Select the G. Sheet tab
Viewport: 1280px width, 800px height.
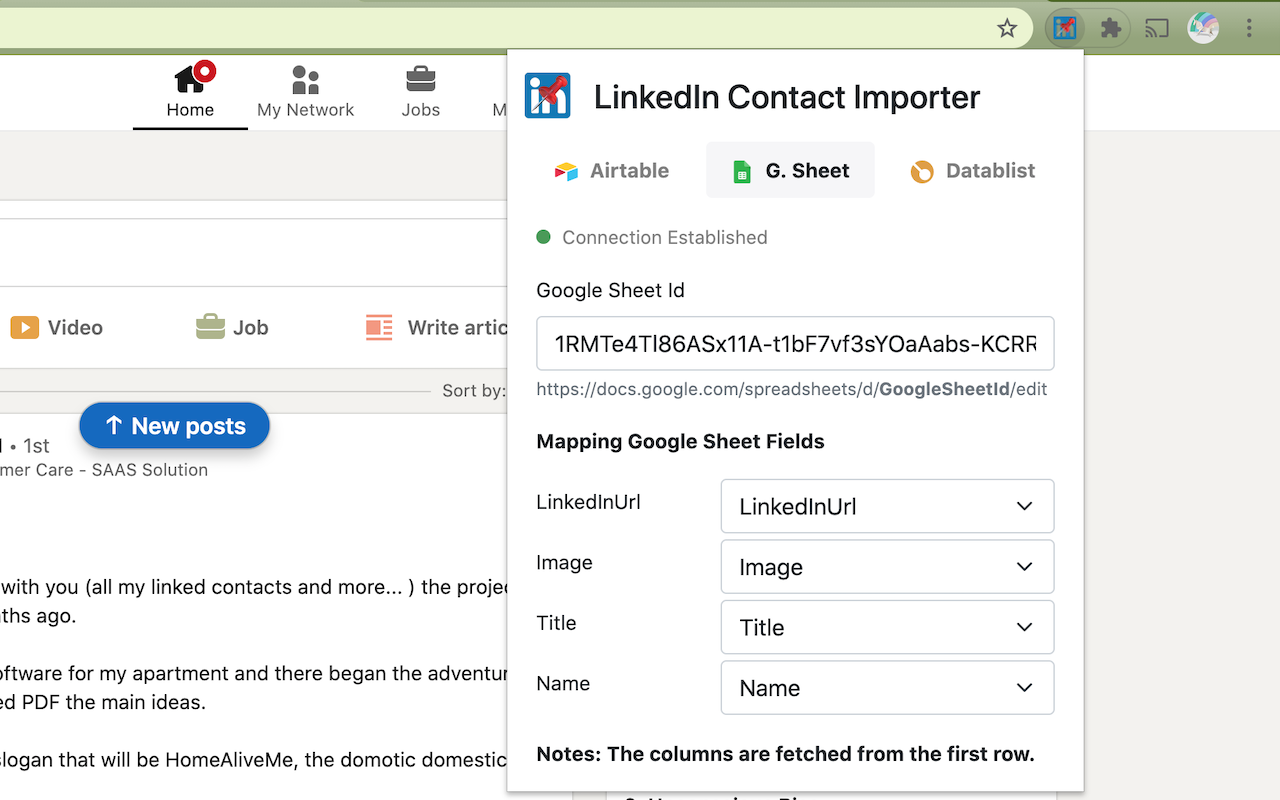tap(790, 170)
